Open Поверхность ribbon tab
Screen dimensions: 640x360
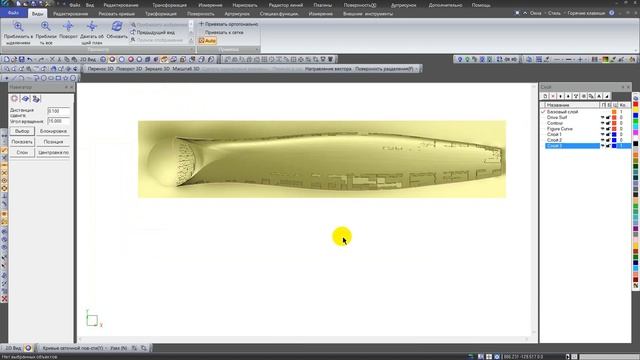[x=200, y=14]
